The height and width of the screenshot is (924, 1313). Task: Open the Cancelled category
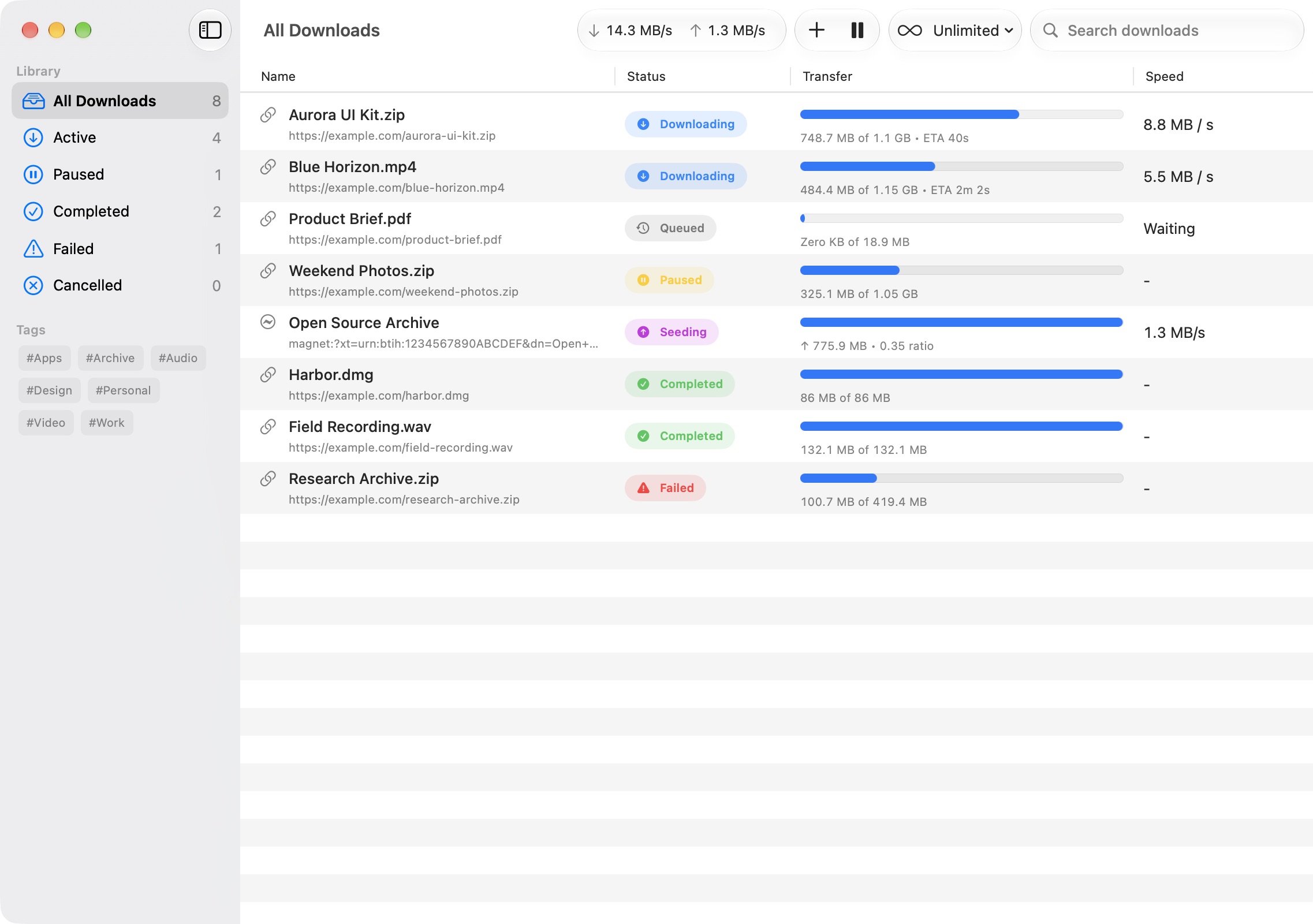coord(120,285)
